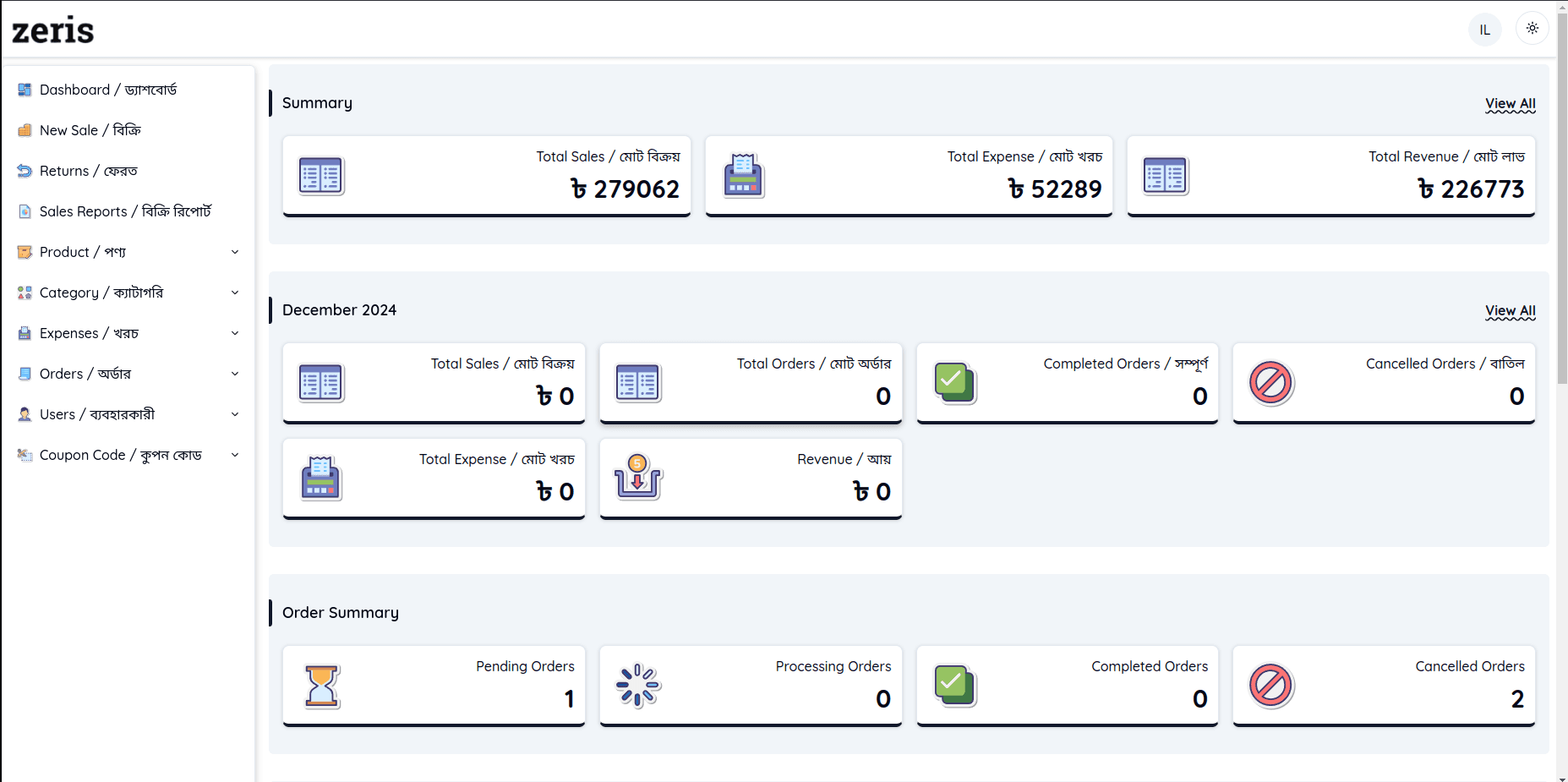
Task: Click the Cancelled Orders / বাতিল label
Action: click(1445, 364)
